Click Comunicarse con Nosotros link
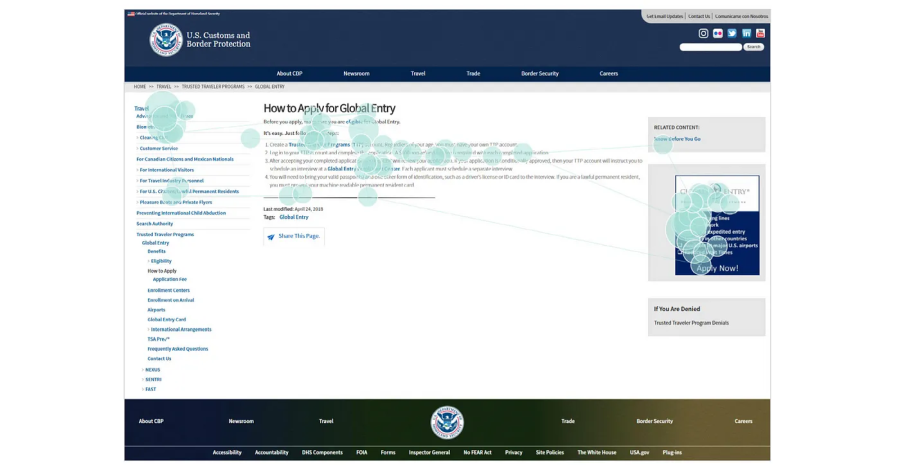The height and width of the screenshot is (469, 900). click(x=741, y=16)
